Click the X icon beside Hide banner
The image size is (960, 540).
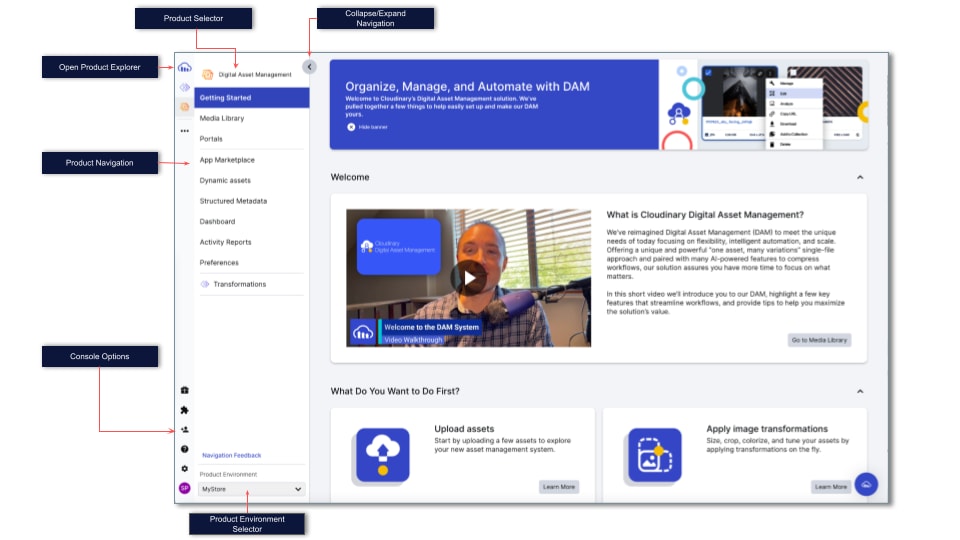351,127
